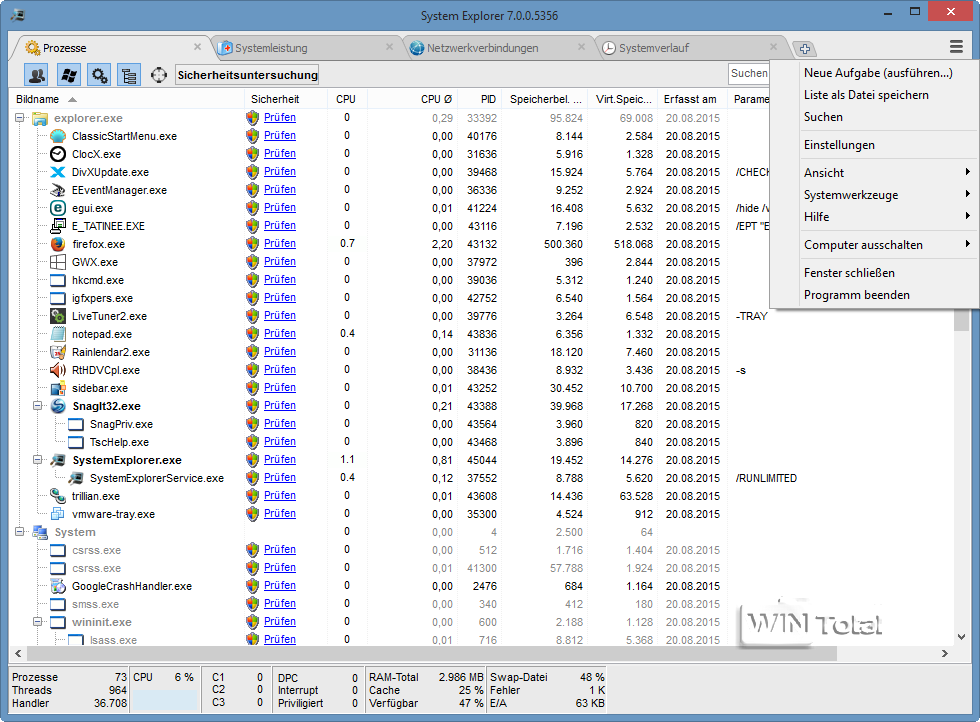Toggle the Windows system processes filter

69,75
